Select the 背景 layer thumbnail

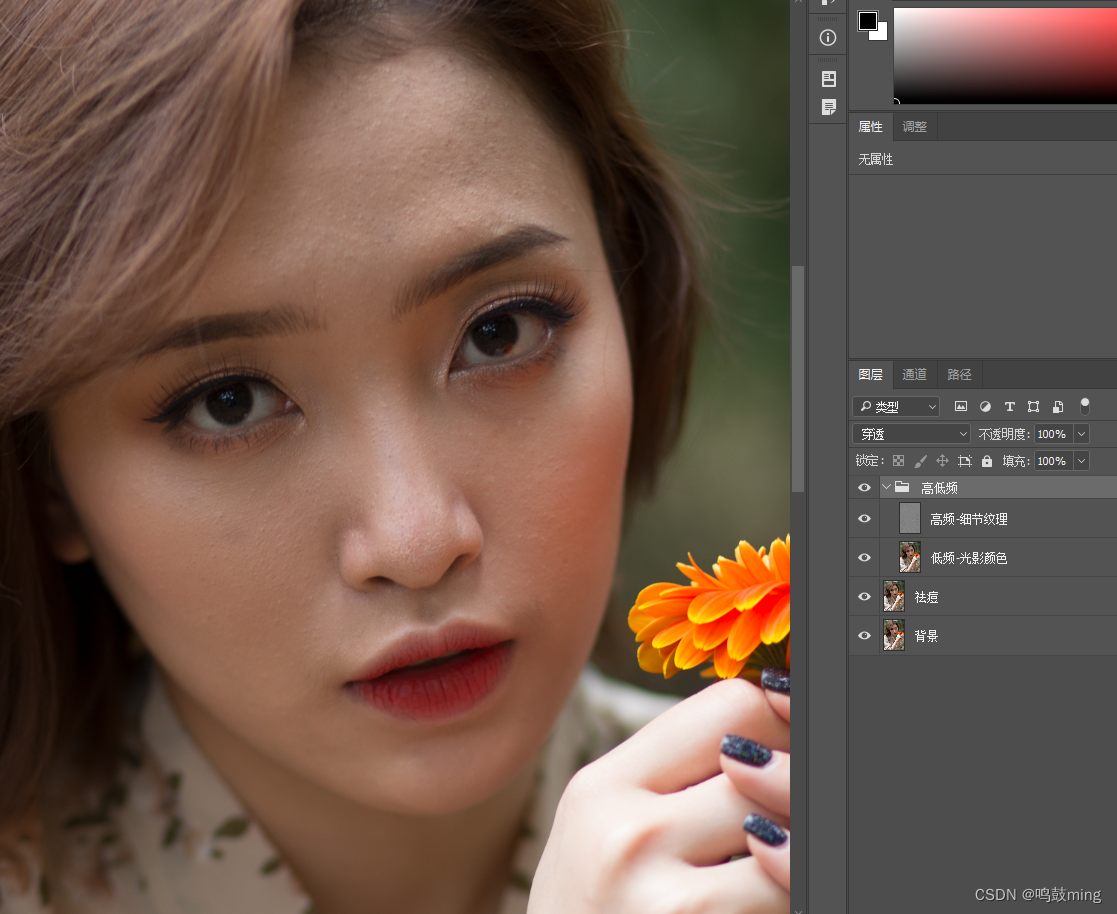tap(894, 635)
